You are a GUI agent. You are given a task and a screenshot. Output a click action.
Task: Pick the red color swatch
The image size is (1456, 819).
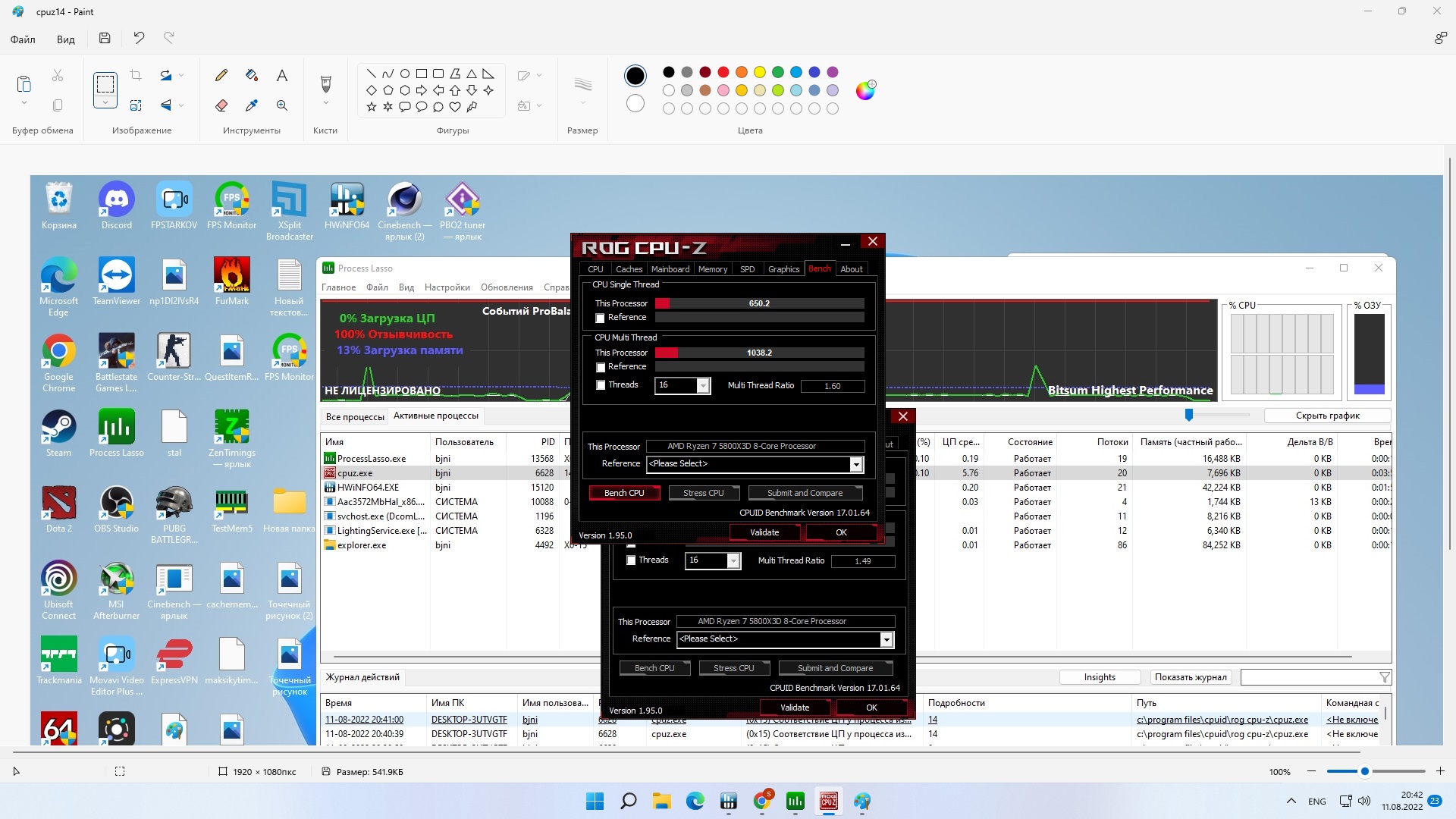click(x=723, y=72)
